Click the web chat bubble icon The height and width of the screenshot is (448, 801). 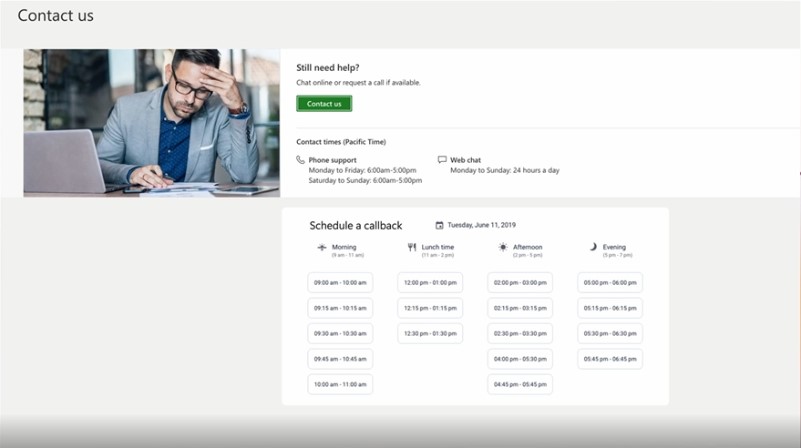pos(442,160)
